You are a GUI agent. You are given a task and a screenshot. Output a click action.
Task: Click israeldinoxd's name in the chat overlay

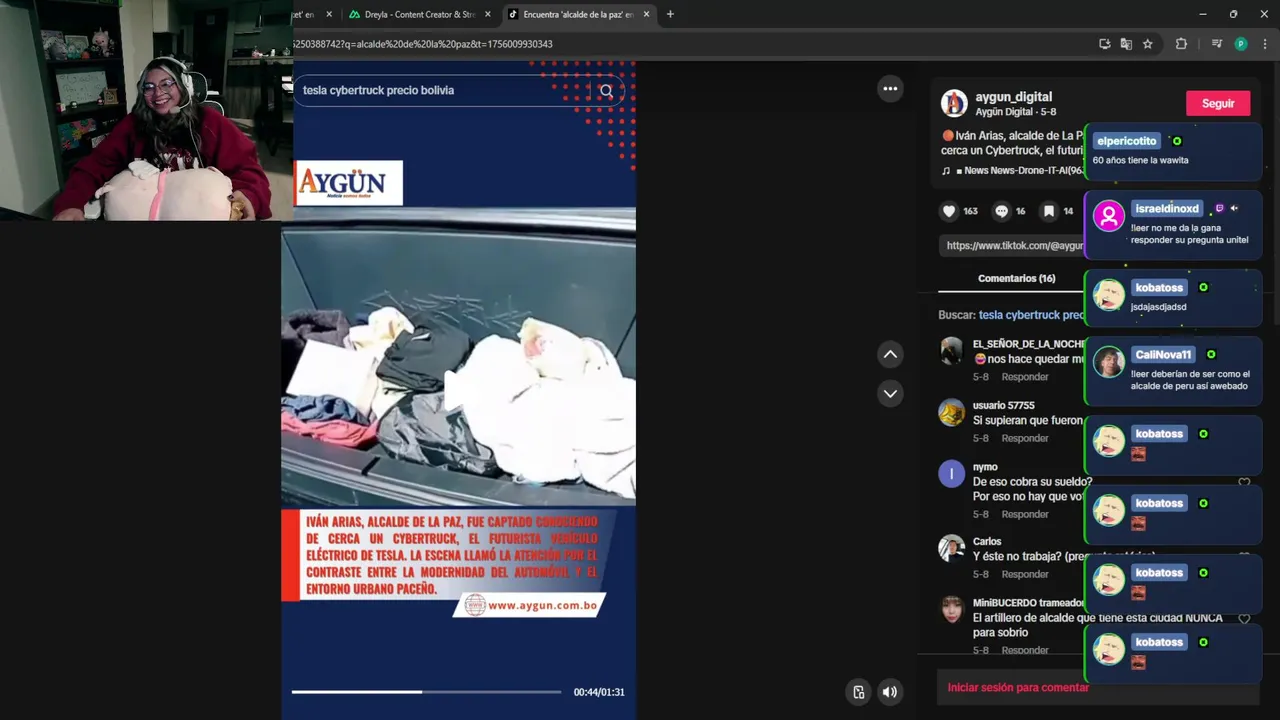point(1166,209)
